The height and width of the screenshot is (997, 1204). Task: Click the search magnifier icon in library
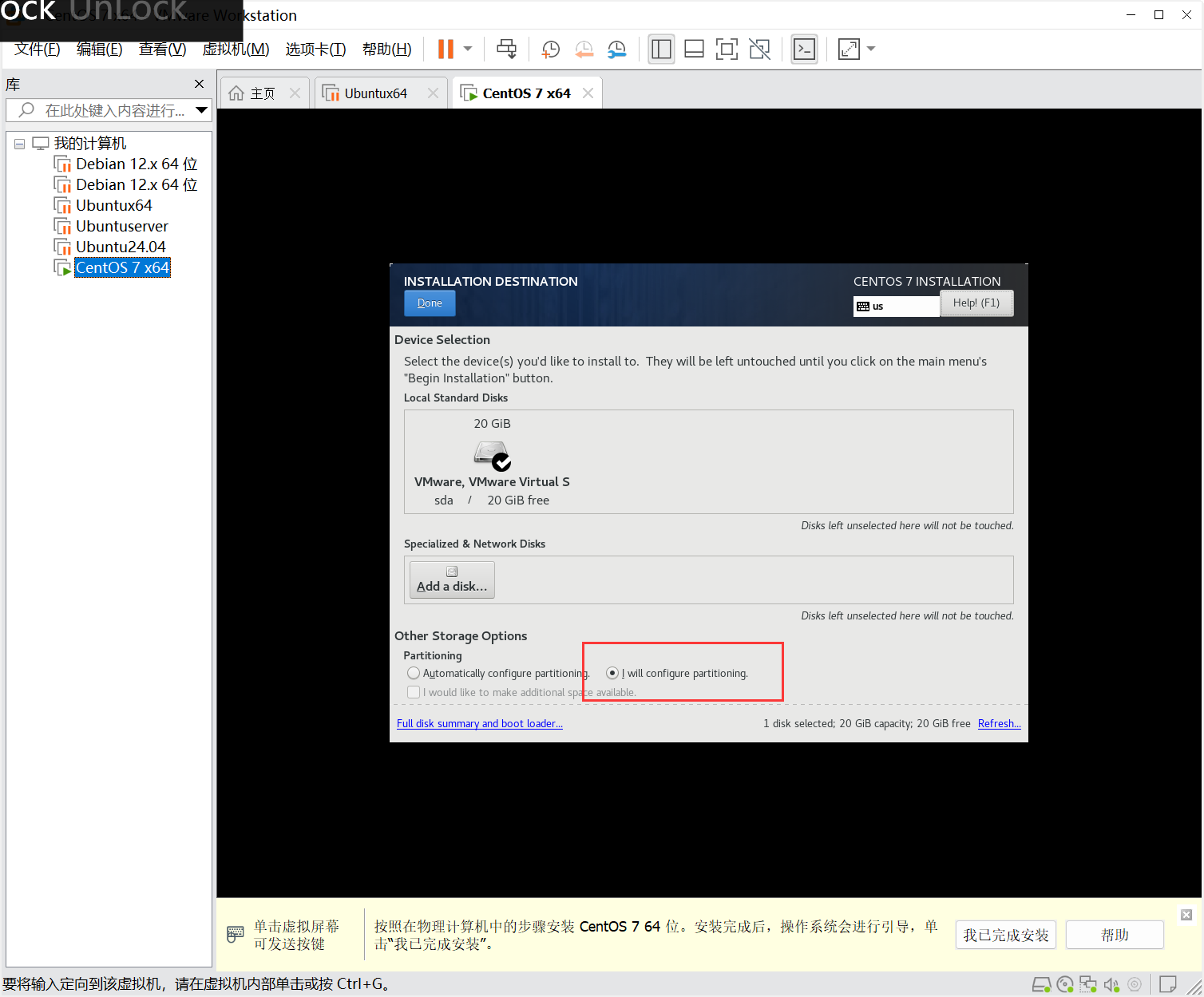click(26, 110)
